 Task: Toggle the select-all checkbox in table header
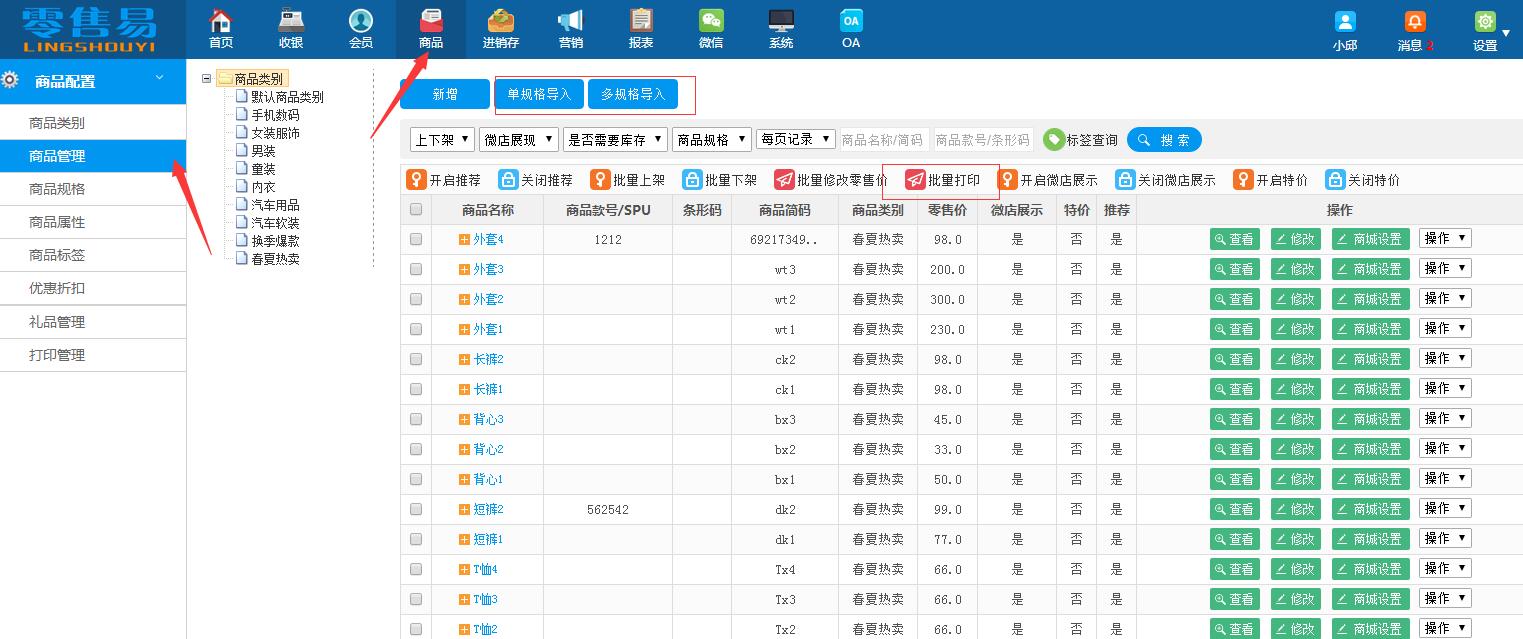pos(415,210)
